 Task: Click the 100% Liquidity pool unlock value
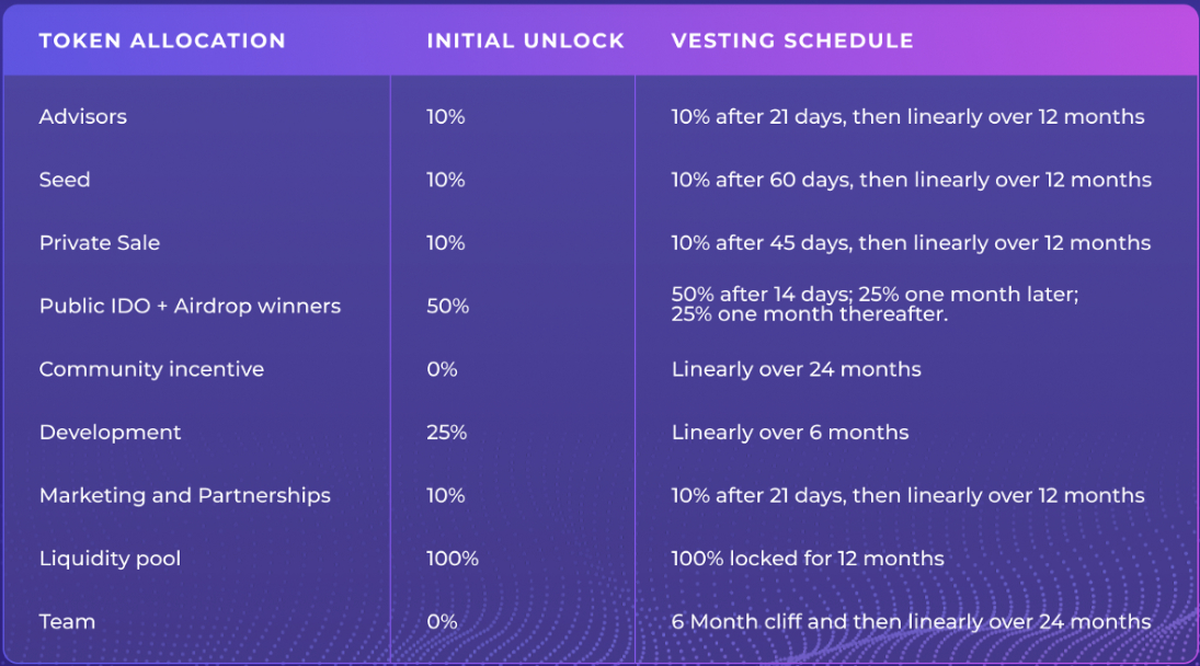point(452,558)
